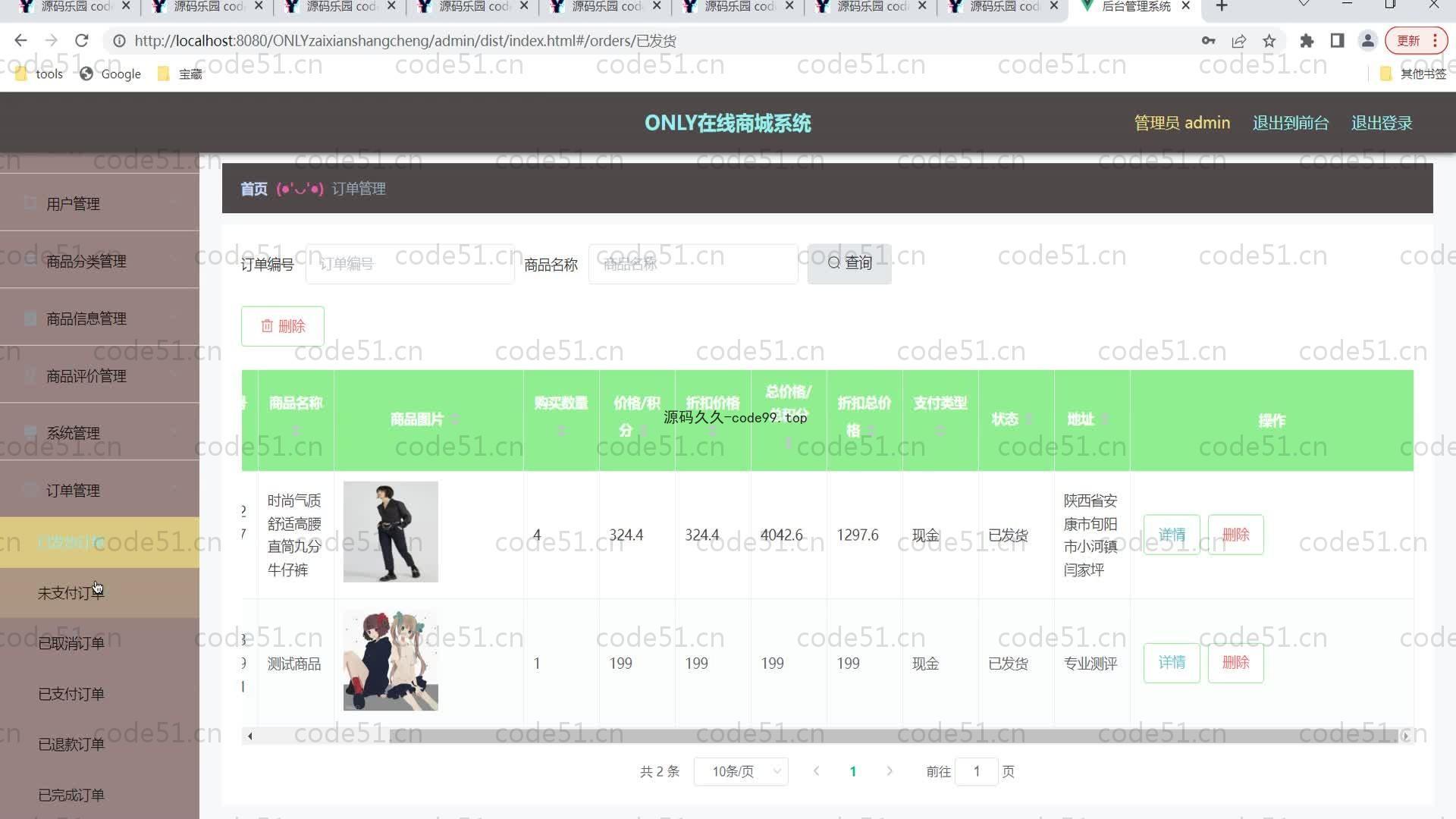Viewport: 1456px width, 819px height.
Task: Click the 退出登录 link
Action: click(1381, 123)
